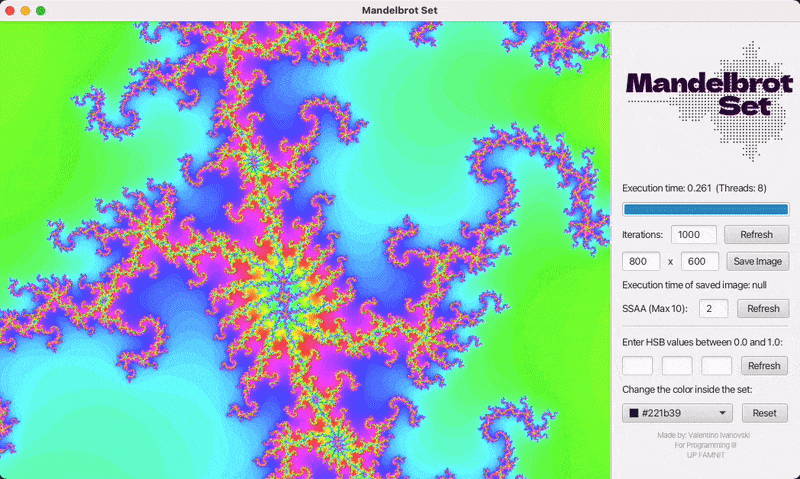Viewport: 800px width, 479px height.
Task: Focus the width field showing 800
Action: pos(641,261)
